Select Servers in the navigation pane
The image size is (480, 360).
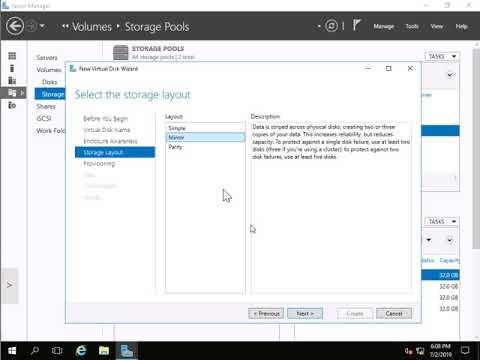(x=47, y=58)
